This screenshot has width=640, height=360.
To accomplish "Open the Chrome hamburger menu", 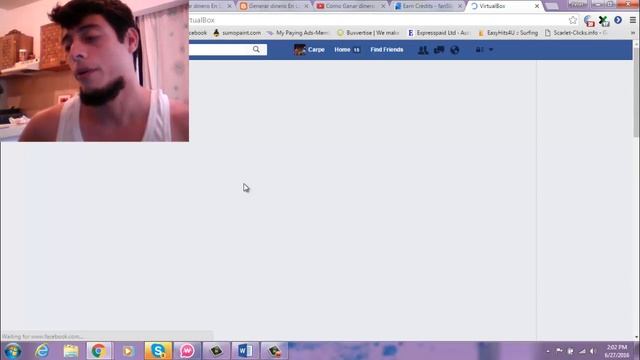I will coord(633,20).
